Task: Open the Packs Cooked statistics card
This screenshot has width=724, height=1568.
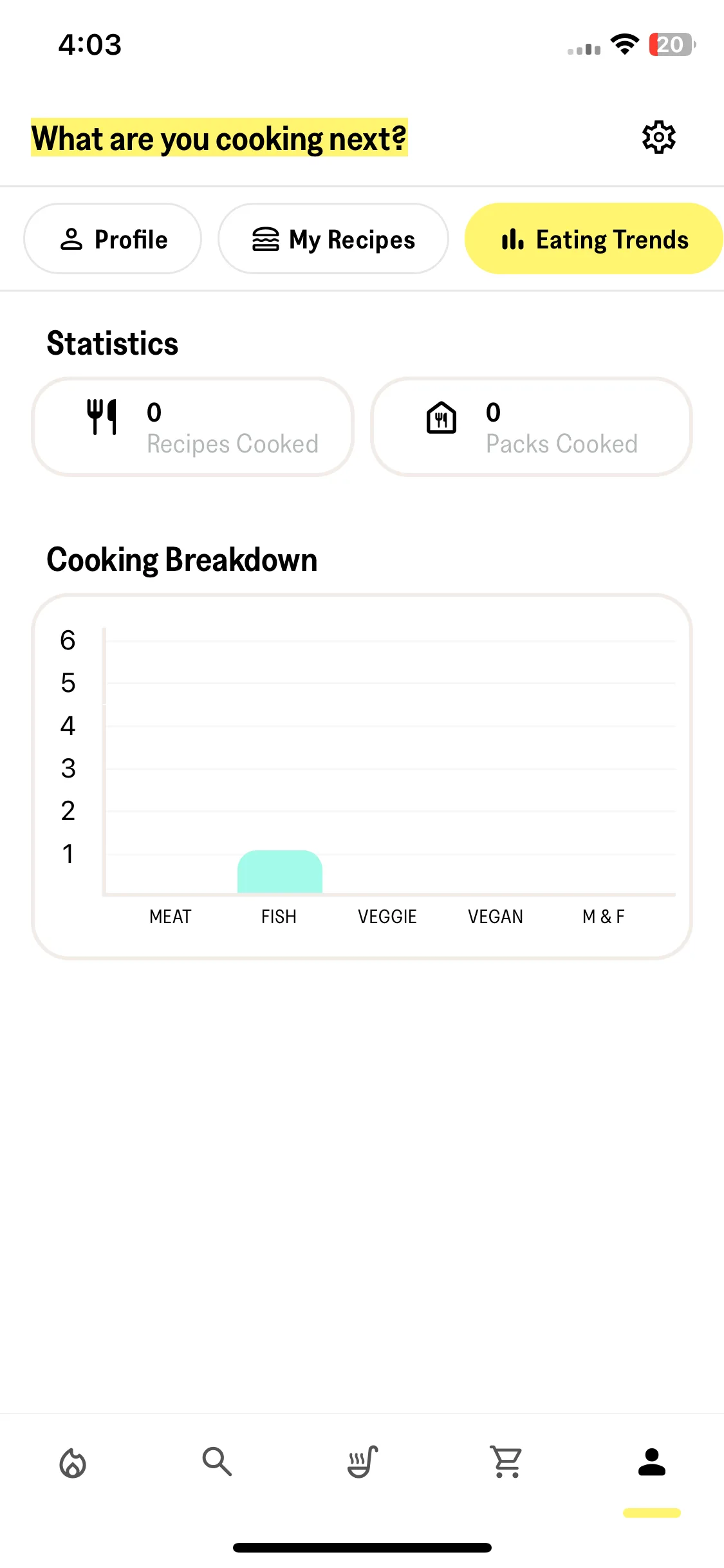Action: click(532, 427)
